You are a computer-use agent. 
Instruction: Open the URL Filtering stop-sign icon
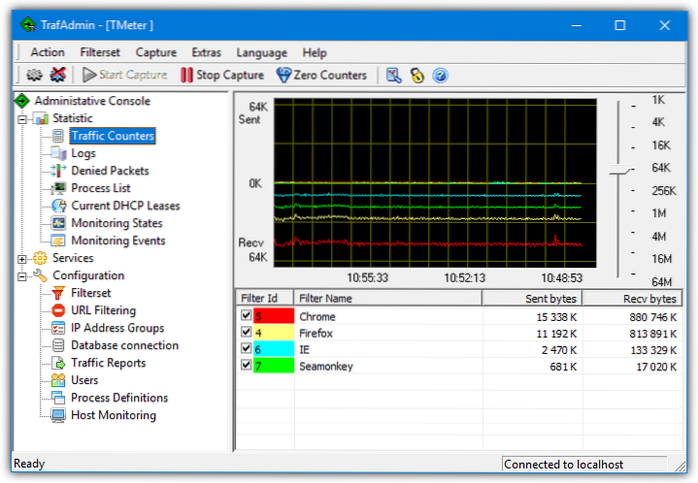coord(58,311)
